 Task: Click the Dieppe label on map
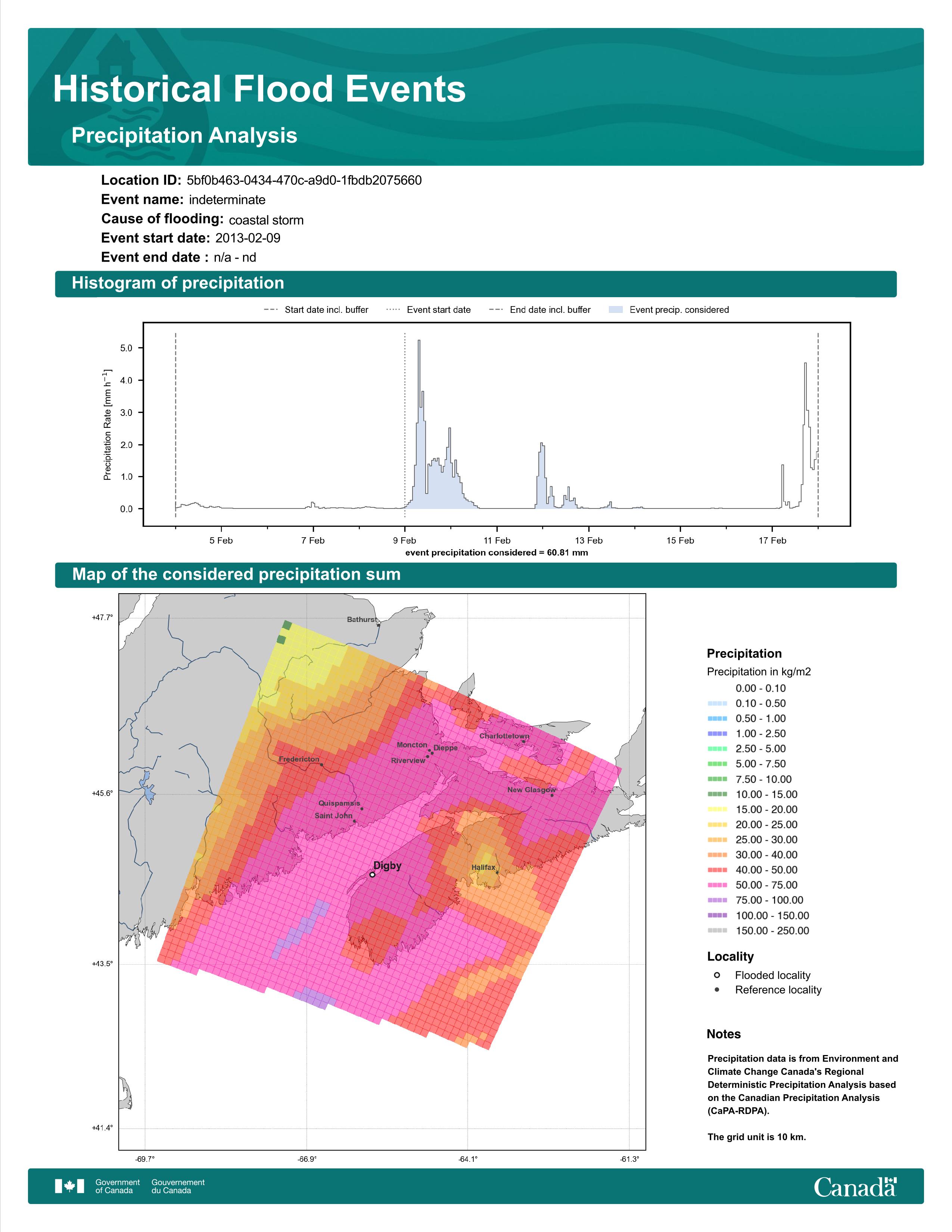pyautogui.click(x=445, y=747)
